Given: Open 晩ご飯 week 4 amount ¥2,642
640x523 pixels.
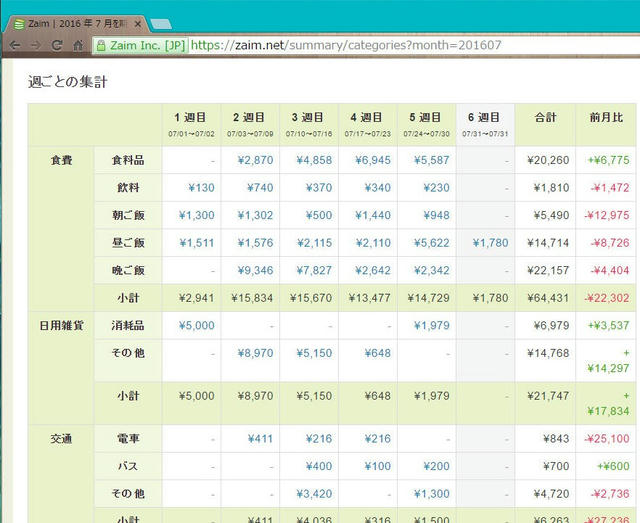Looking at the screenshot, I should point(373,270).
